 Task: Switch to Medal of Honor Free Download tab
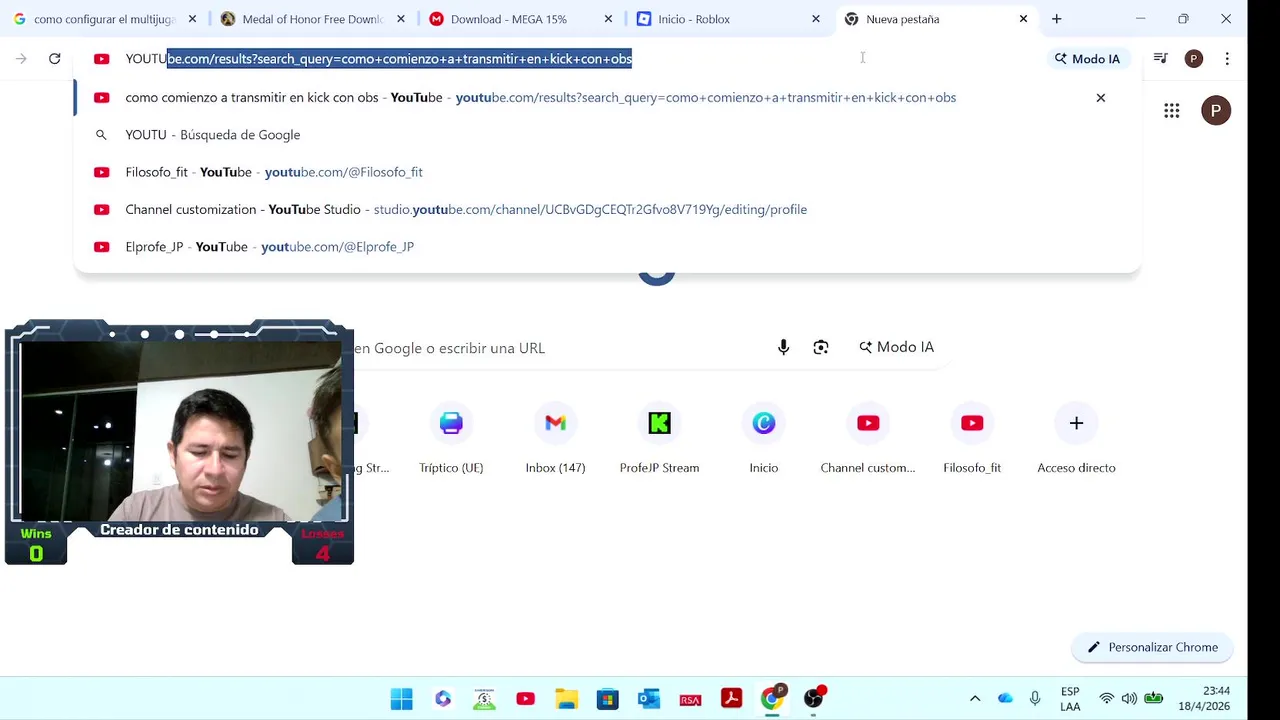click(313, 19)
